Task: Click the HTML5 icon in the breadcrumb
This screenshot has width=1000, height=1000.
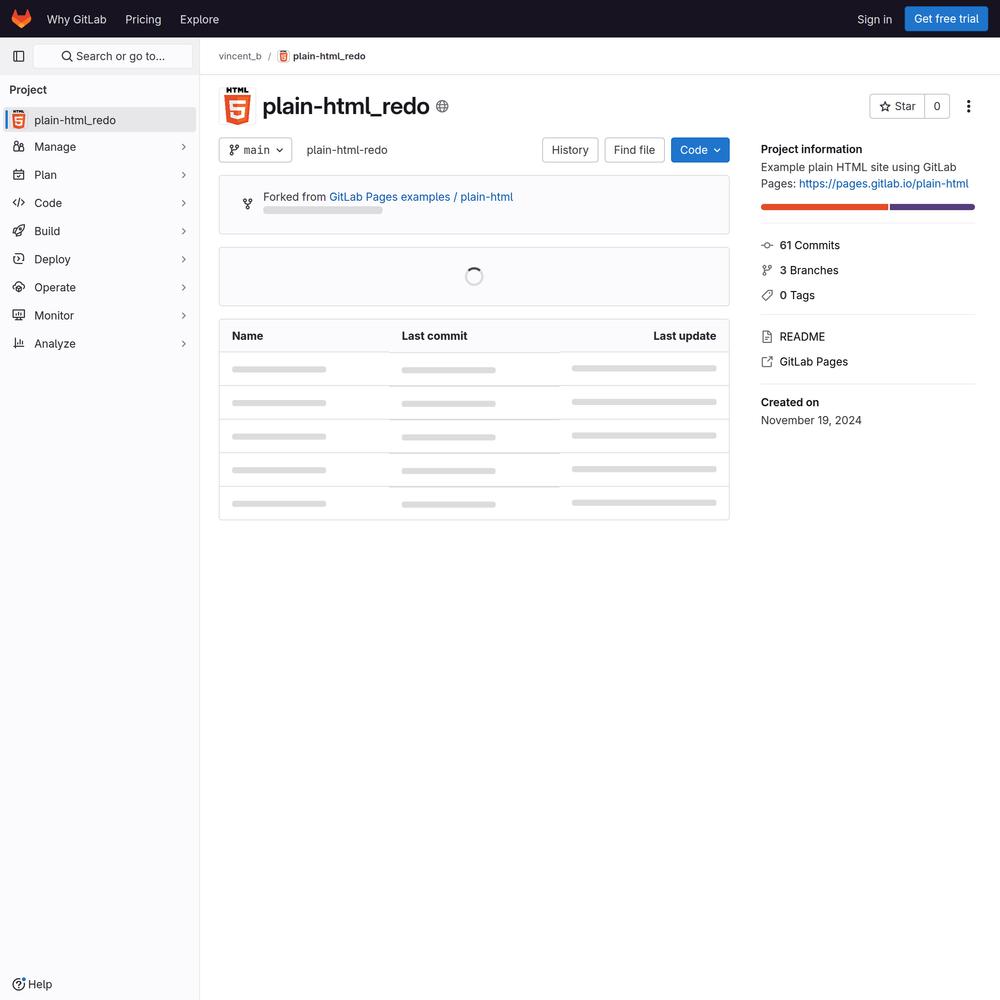Action: click(284, 56)
